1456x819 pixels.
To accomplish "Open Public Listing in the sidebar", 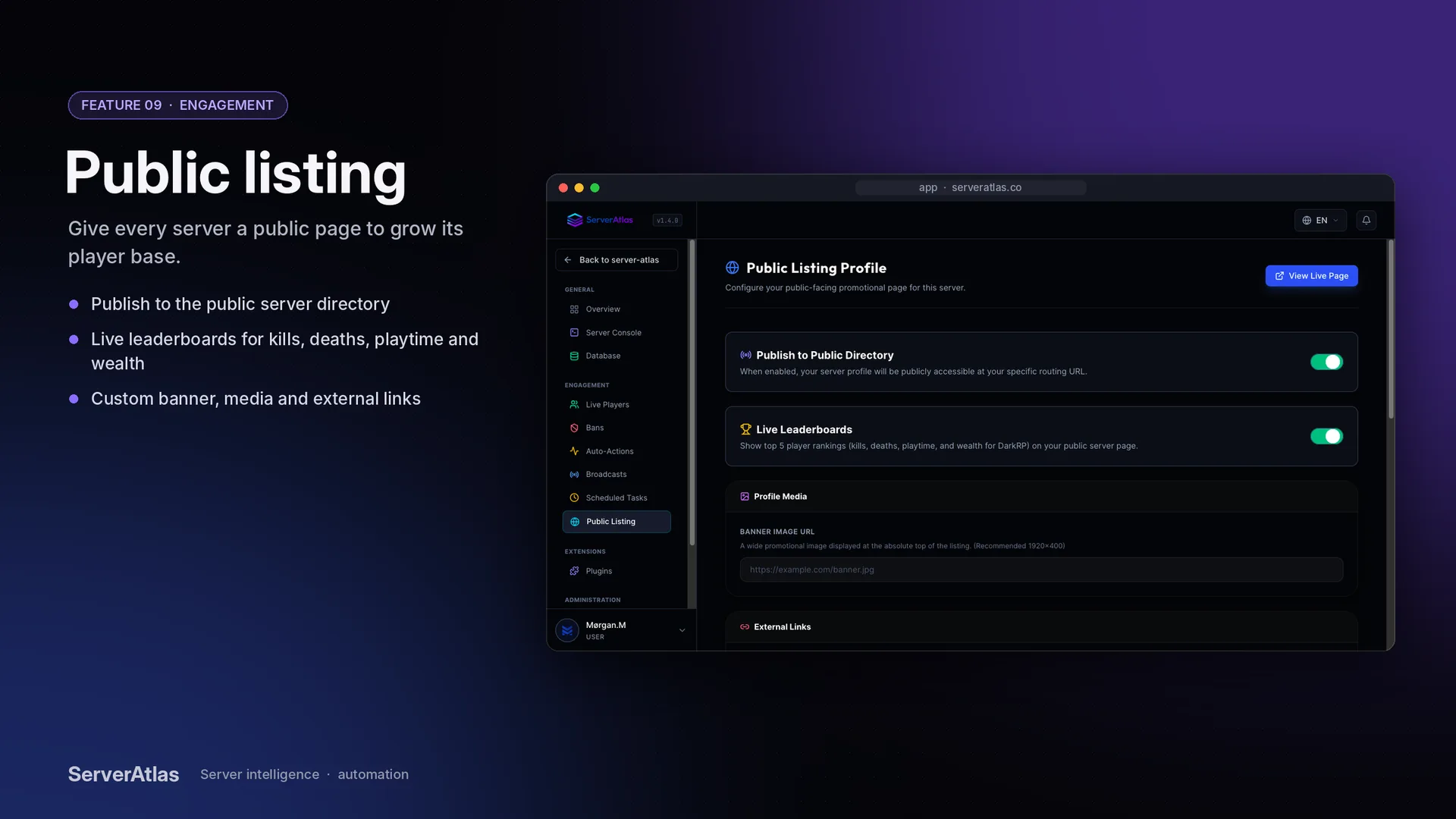I will click(617, 522).
